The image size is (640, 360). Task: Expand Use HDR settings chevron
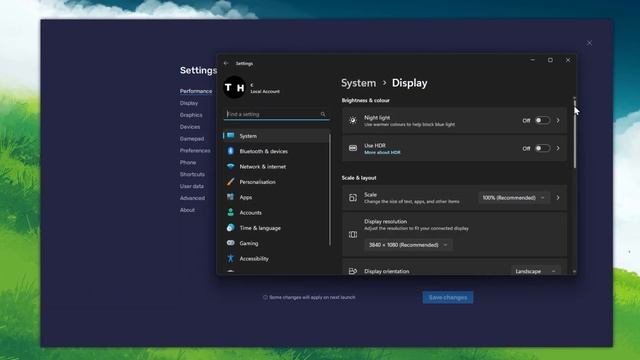coord(558,148)
